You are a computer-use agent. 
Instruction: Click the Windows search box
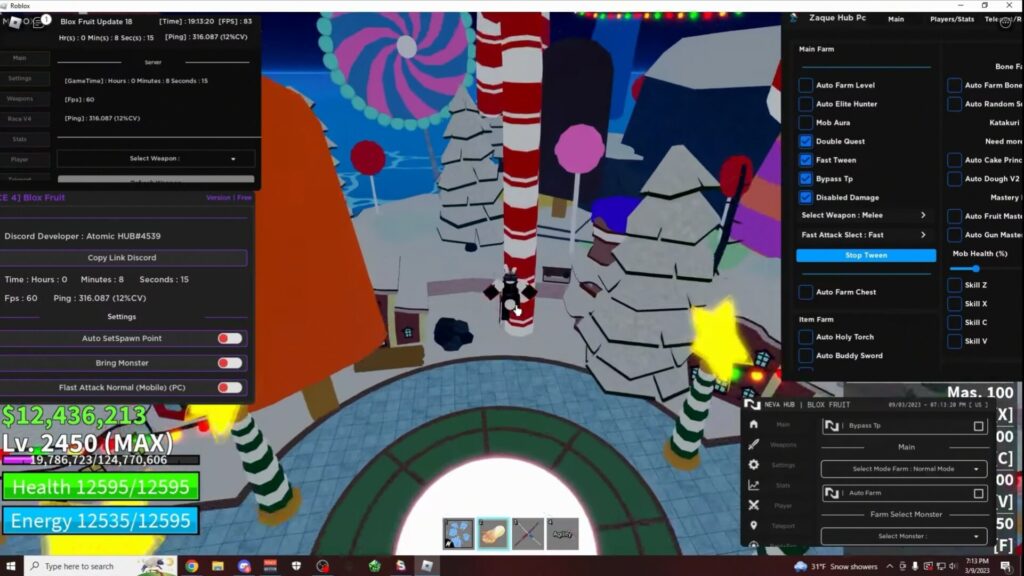tap(100, 566)
